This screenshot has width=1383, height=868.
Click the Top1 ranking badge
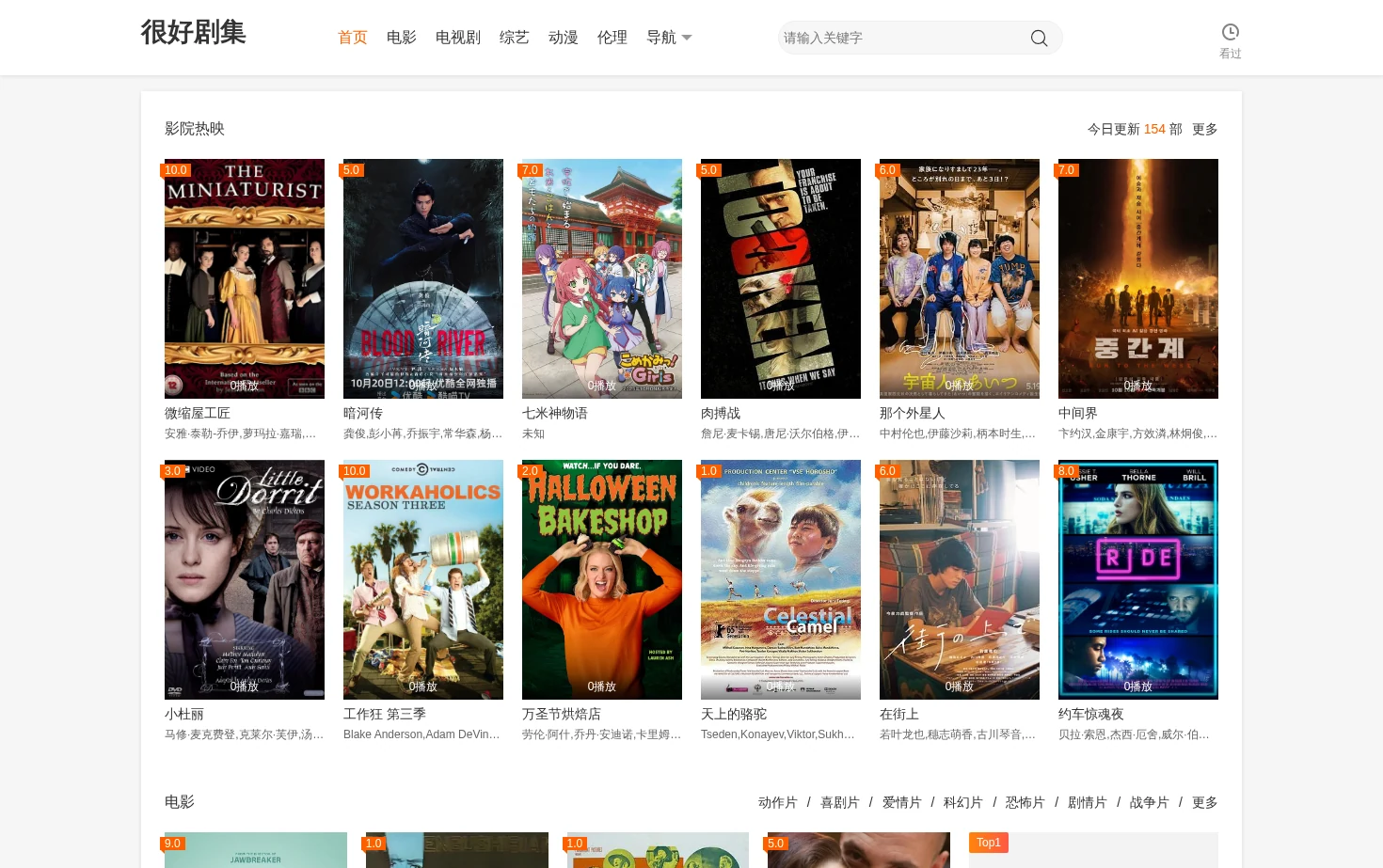tap(989, 843)
